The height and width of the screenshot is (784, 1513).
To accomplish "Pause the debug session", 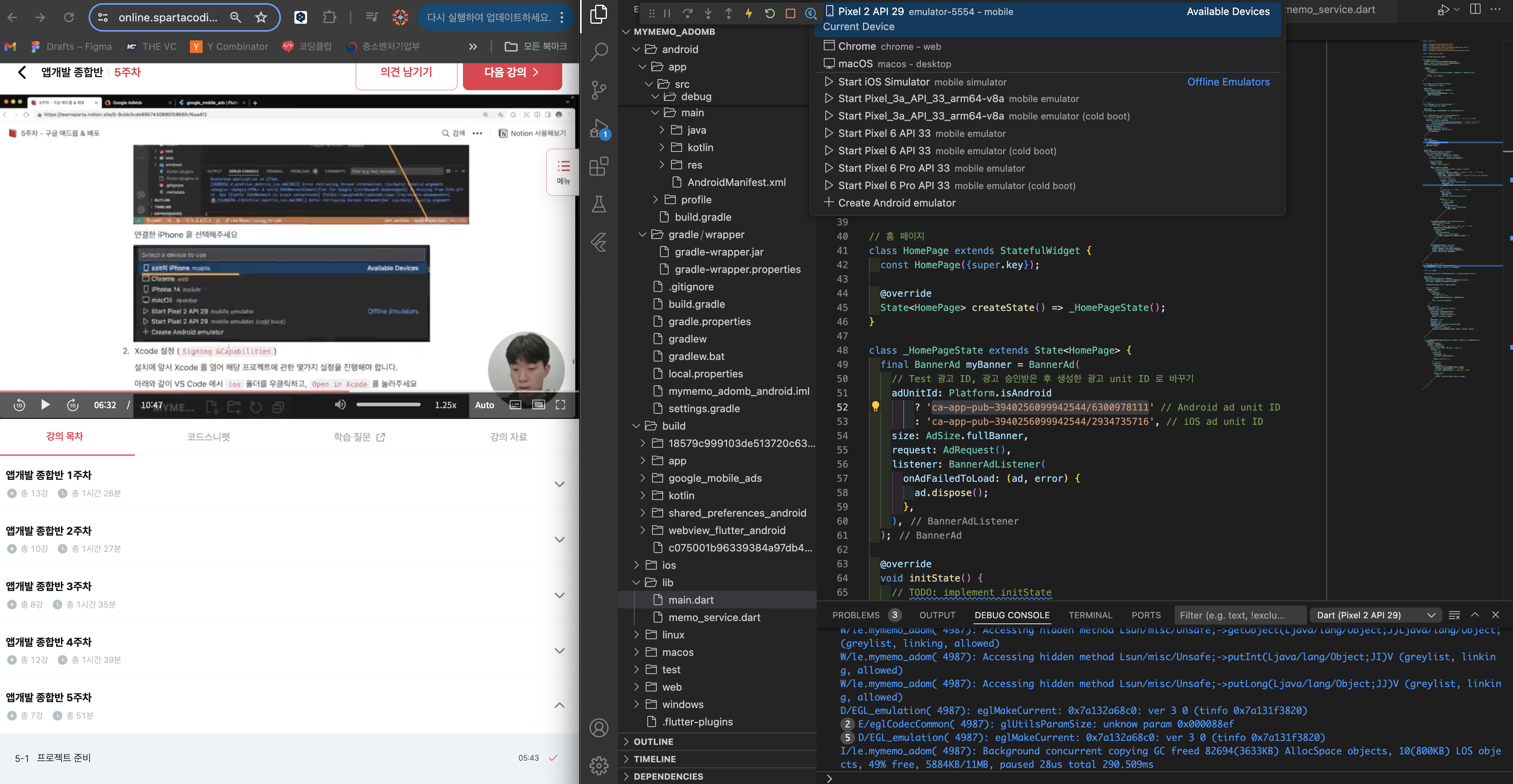I will [x=667, y=13].
